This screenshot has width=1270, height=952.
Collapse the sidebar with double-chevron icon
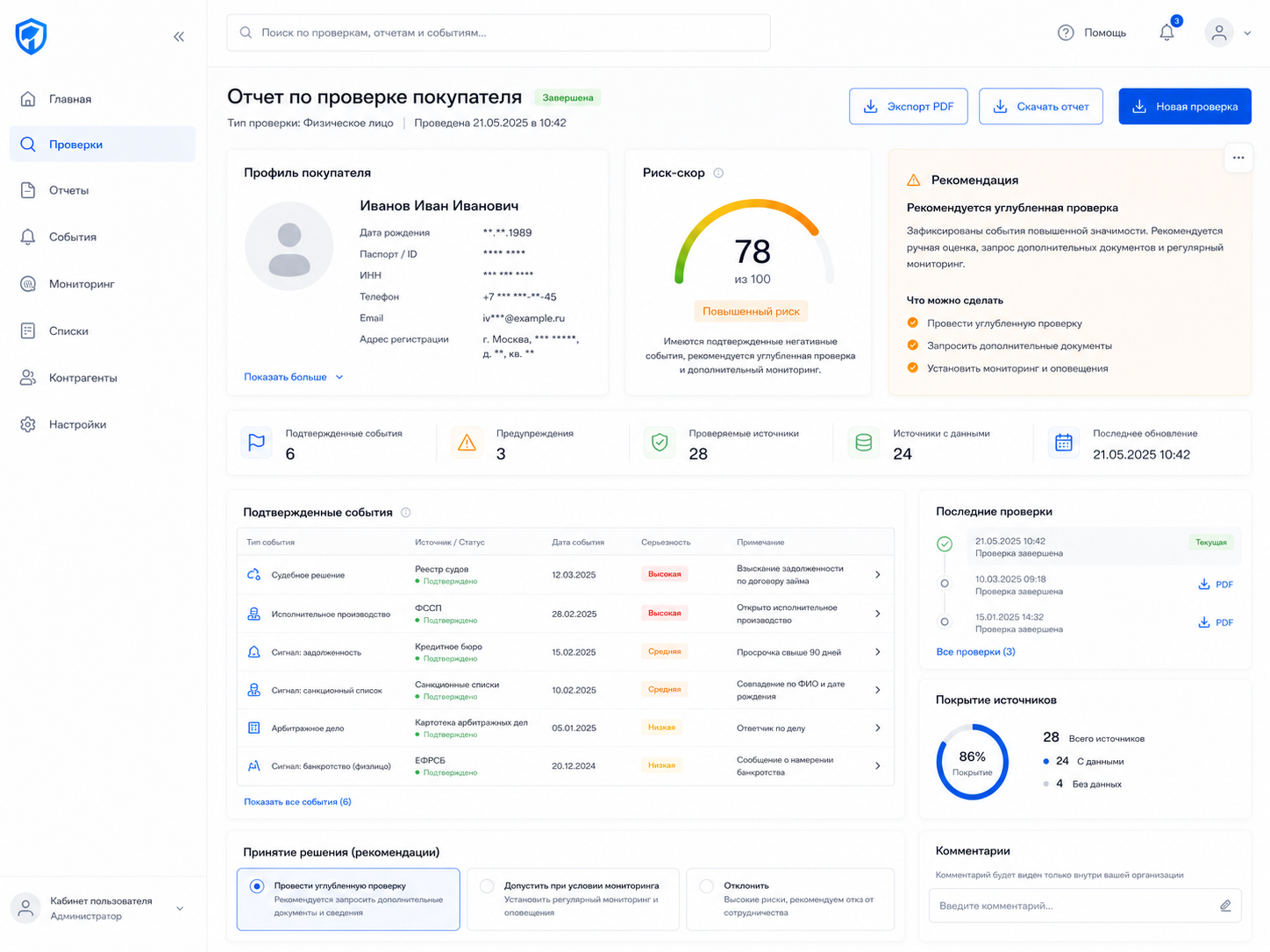[179, 37]
